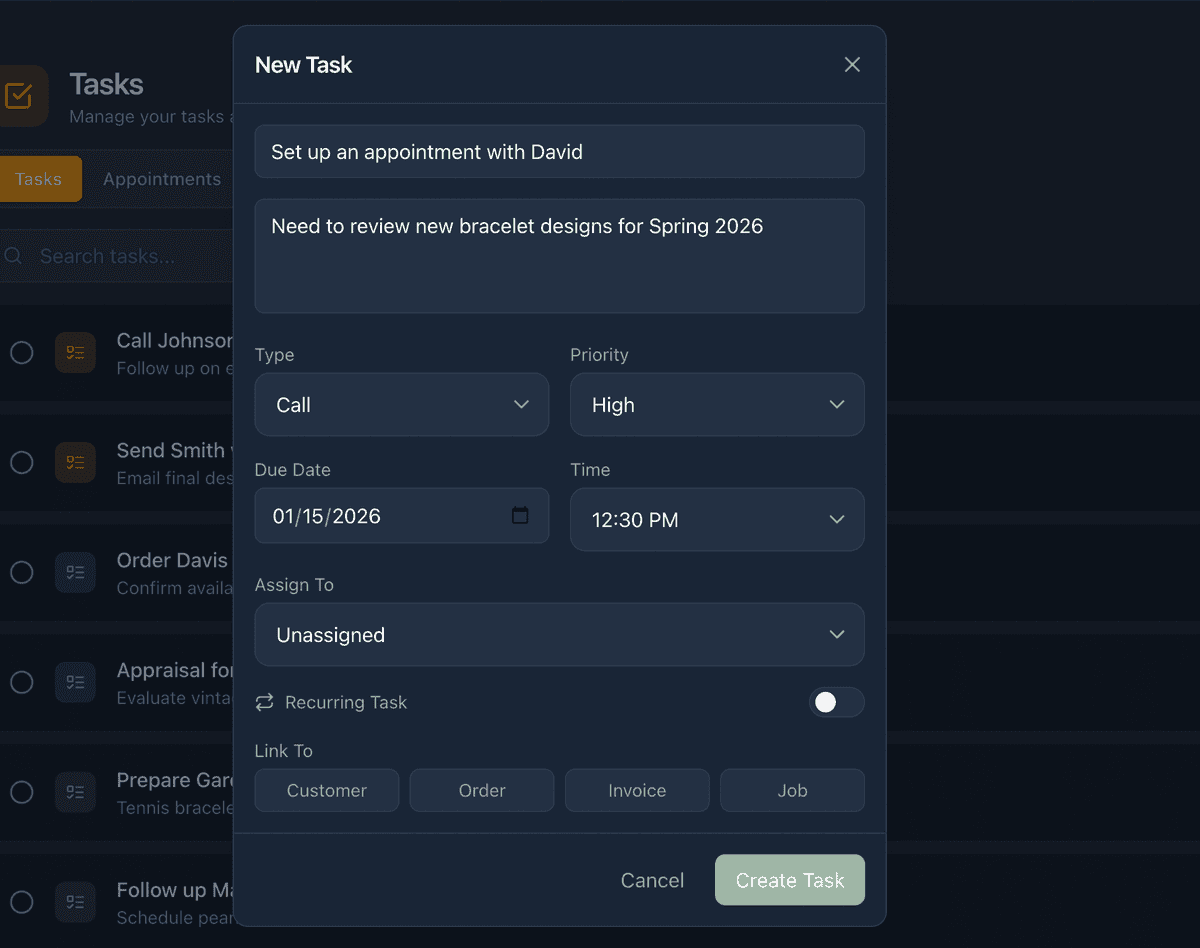Mark Prepare Gar... task complete

pyautogui.click(x=21, y=792)
